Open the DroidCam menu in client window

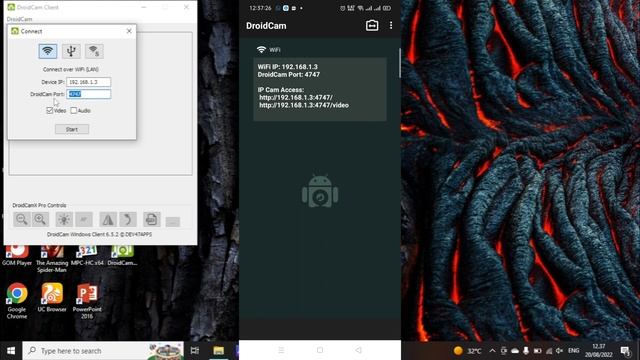[19, 19]
